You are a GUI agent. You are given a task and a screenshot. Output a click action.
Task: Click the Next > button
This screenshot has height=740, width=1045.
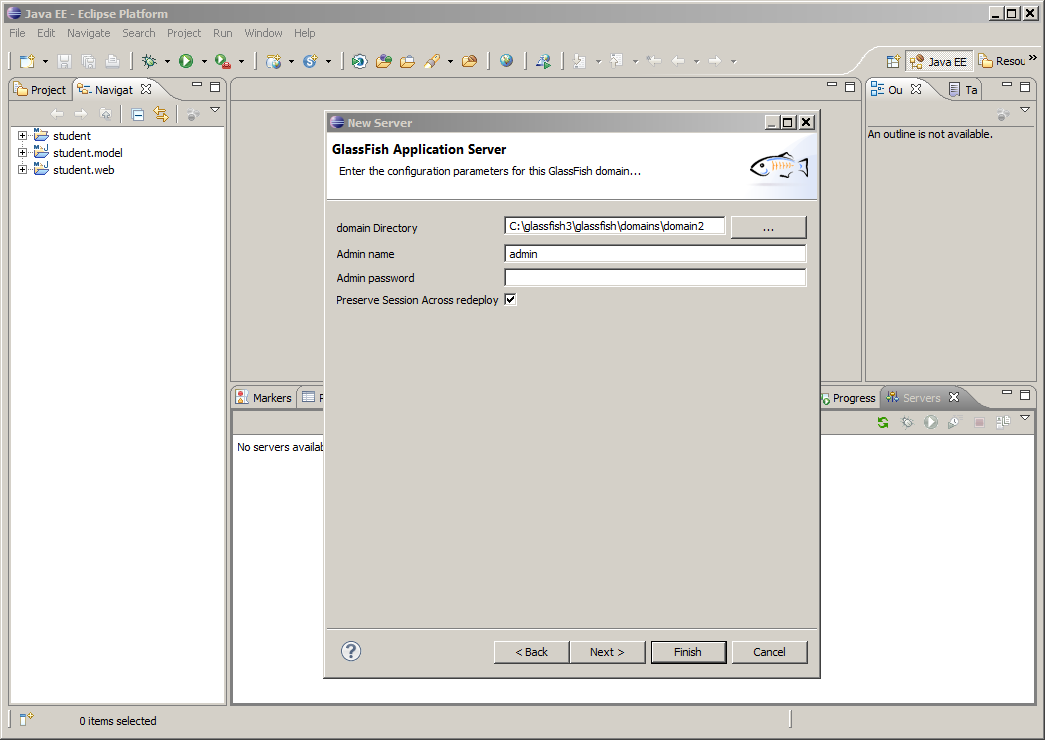coord(607,652)
